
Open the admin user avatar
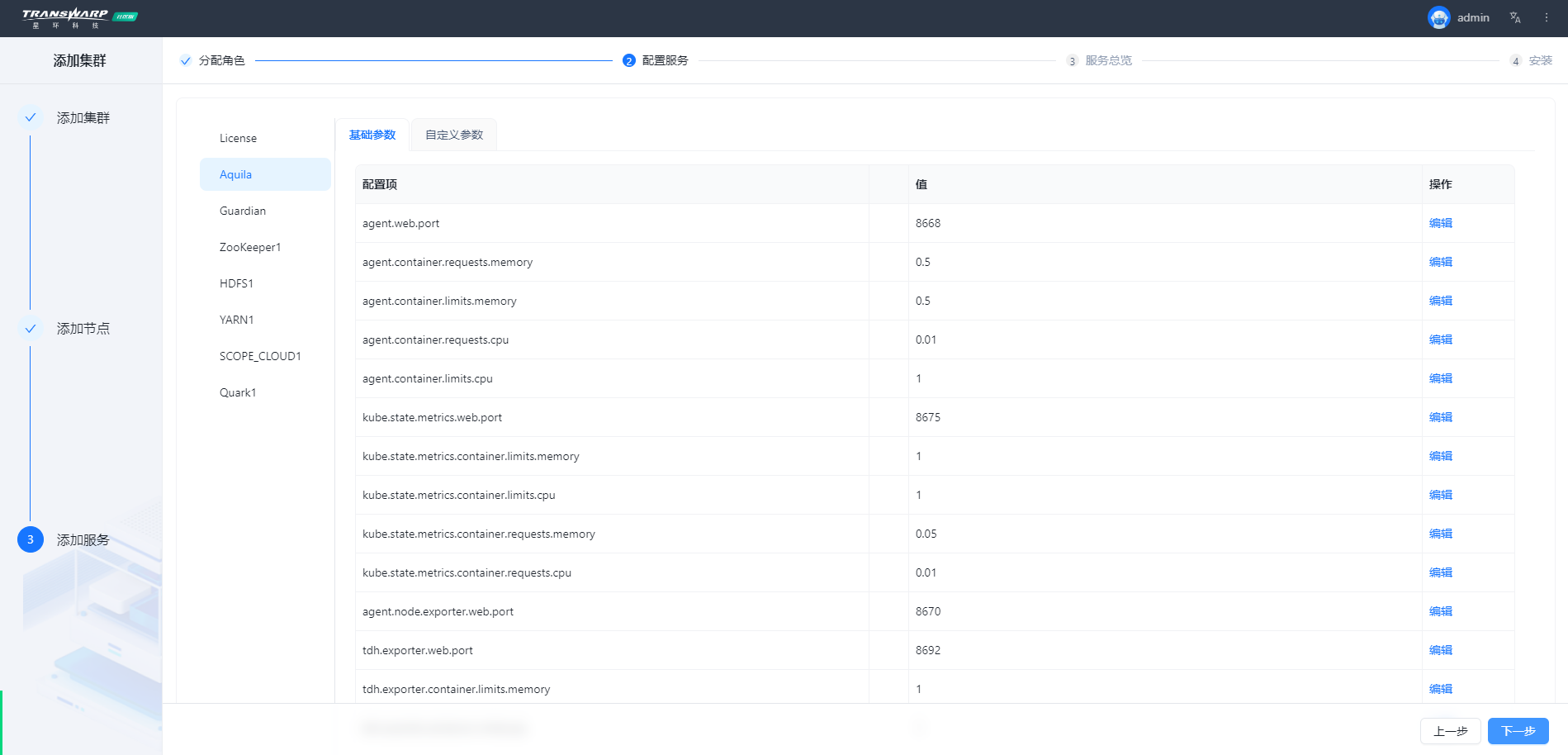[x=1438, y=17]
